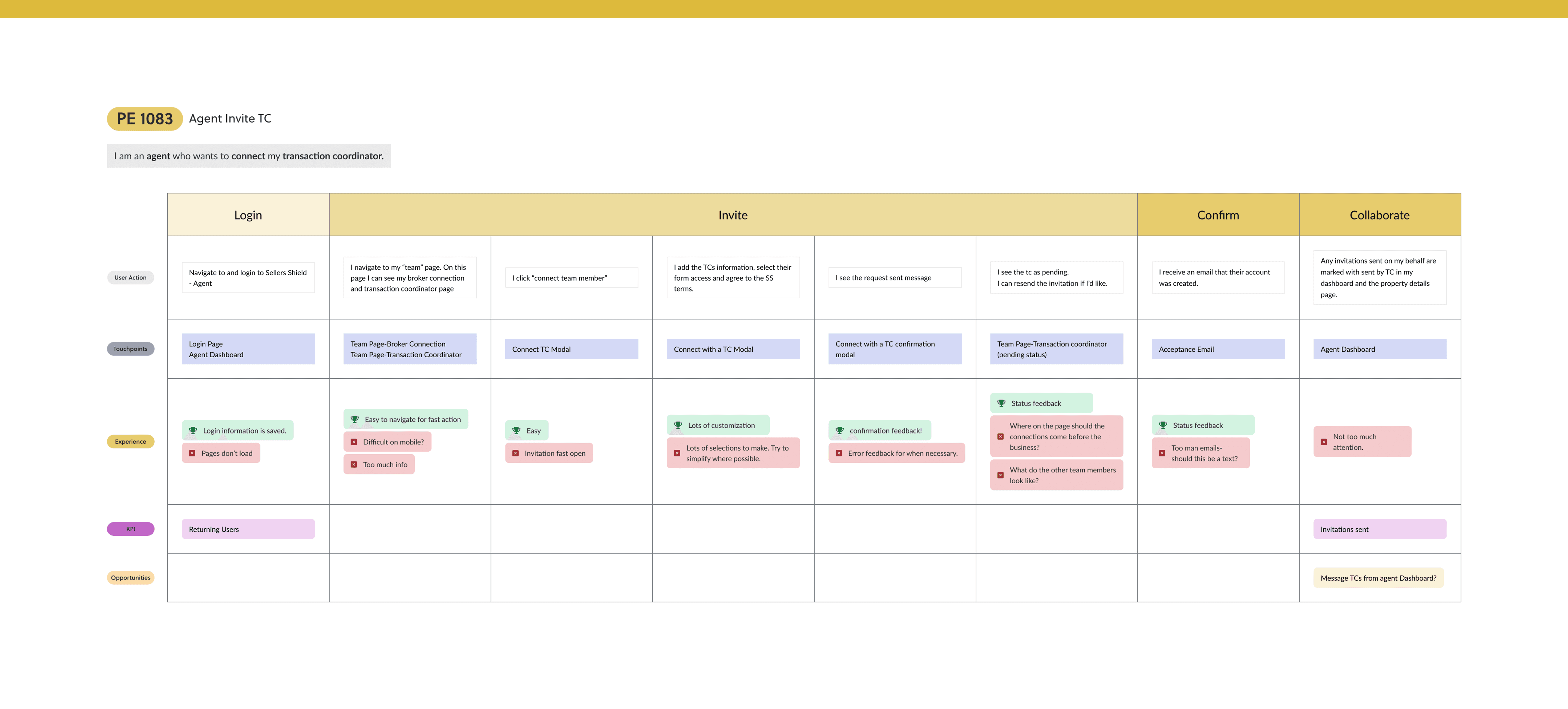Image resolution: width=1568 pixels, height=709 pixels.
Task: Click the red X icon on "Invitation fast open"
Action: click(x=516, y=453)
